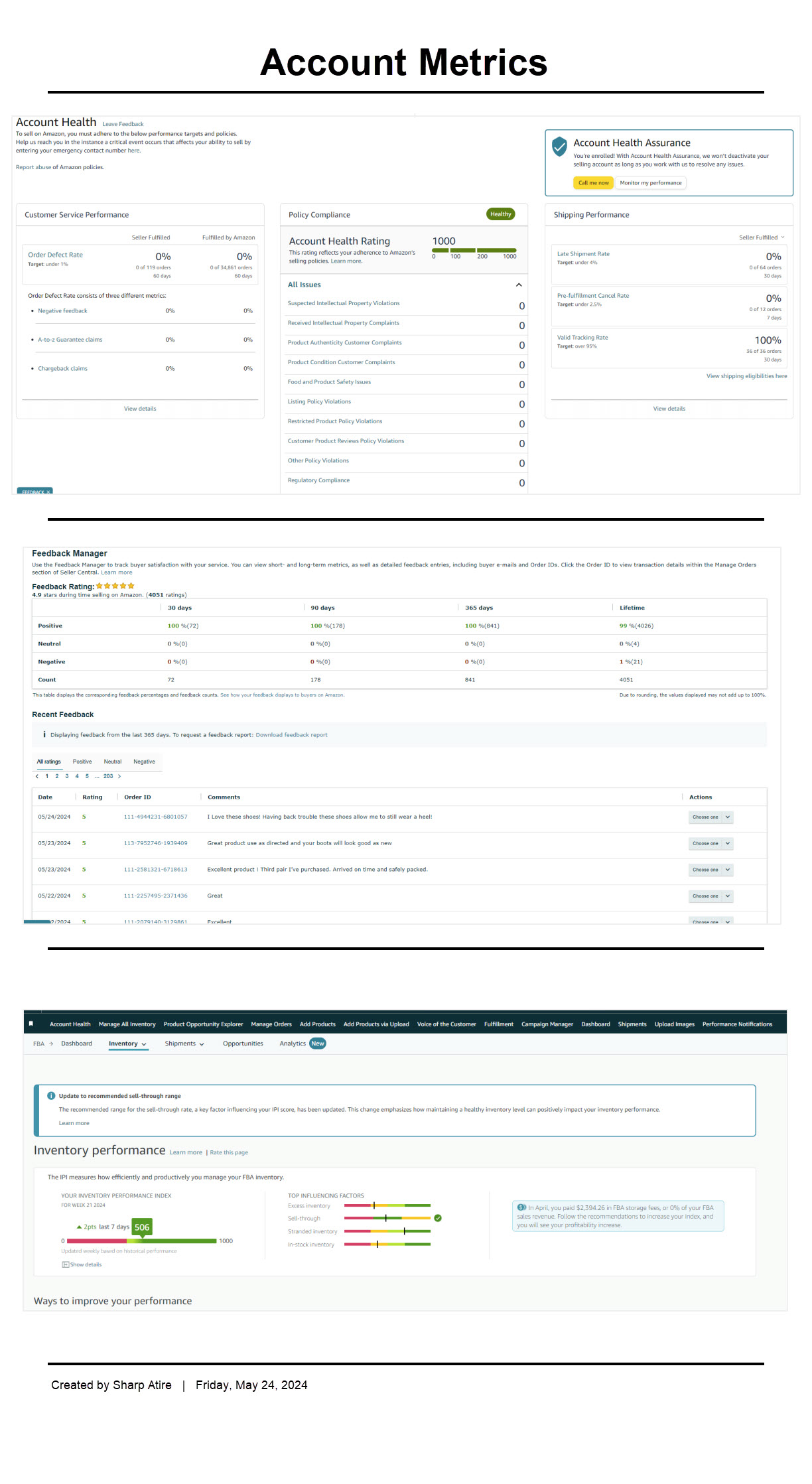
Task: Switch to the All ratings tab
Action: click(x=48, y=762)
